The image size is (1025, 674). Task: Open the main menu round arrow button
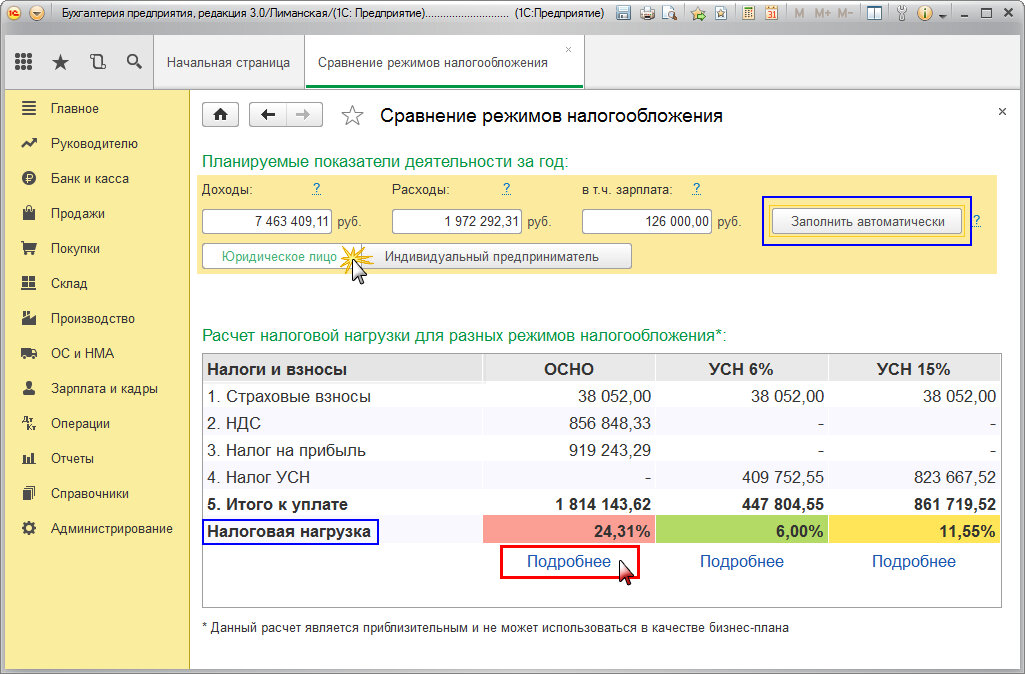37,12
